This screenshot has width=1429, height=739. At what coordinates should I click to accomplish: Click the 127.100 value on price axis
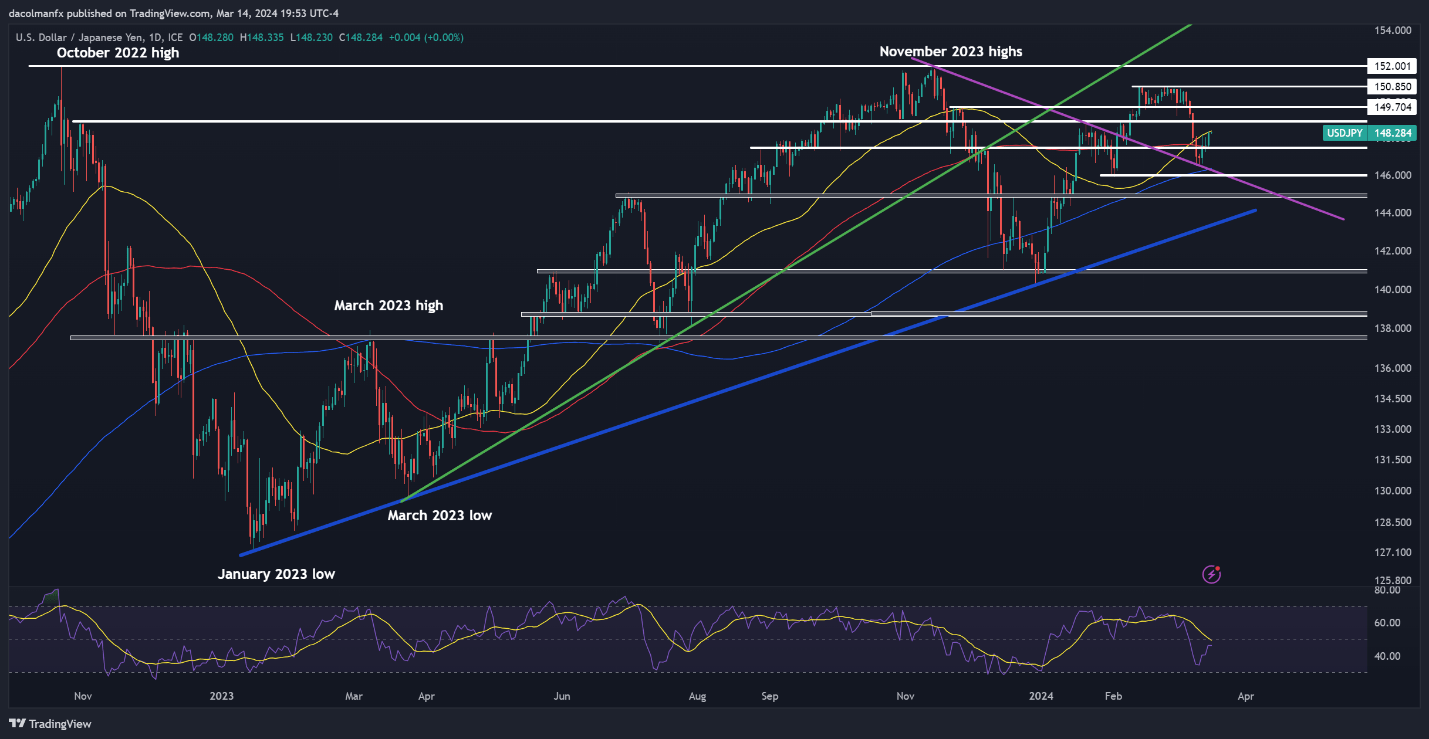tap(1390, 553)
